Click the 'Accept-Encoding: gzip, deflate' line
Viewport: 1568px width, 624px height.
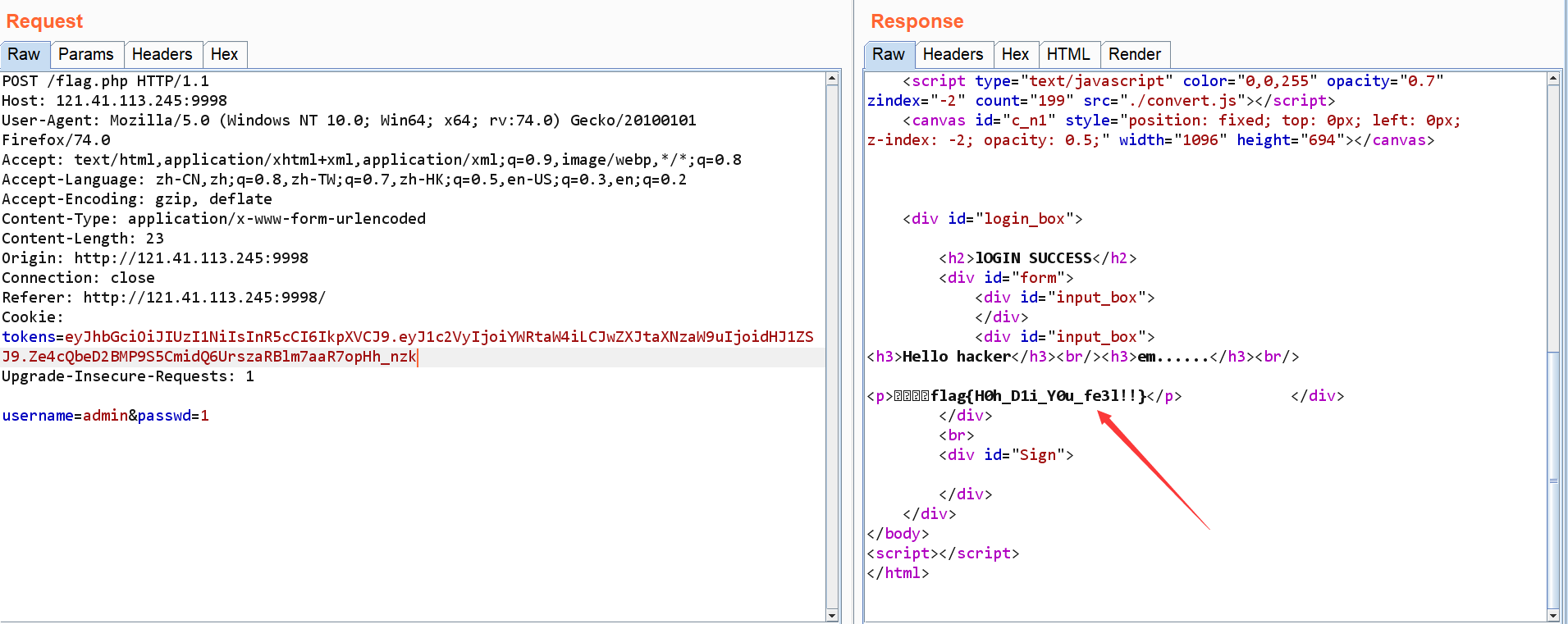click(x=137, y=199)
